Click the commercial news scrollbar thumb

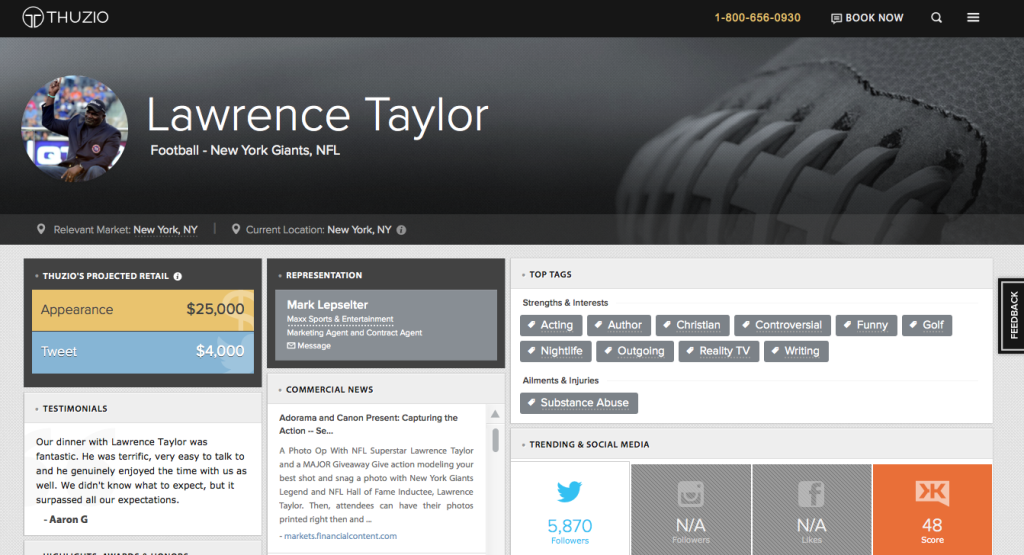click(495, 439)
